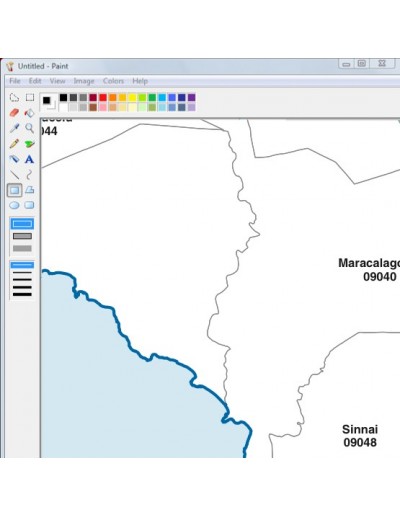Pick the Airbrush spray tool
The image size is (400, 517).
click(x=14, y=159)
